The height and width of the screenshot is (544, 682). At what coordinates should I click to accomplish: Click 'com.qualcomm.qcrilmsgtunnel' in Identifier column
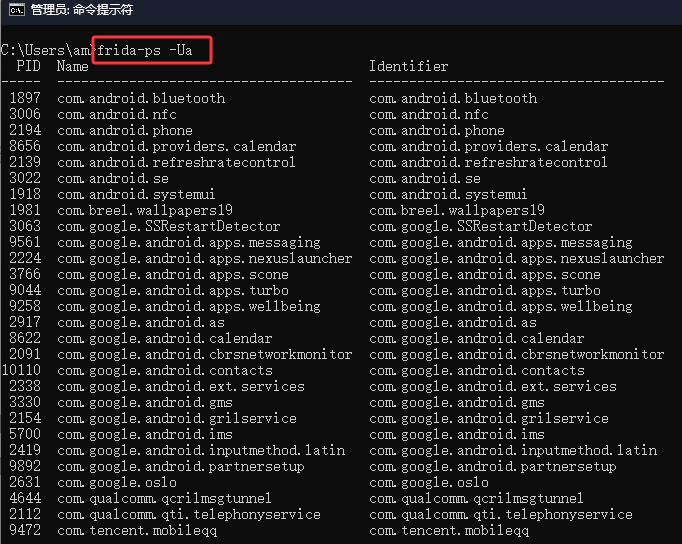[x=476, y=499]
